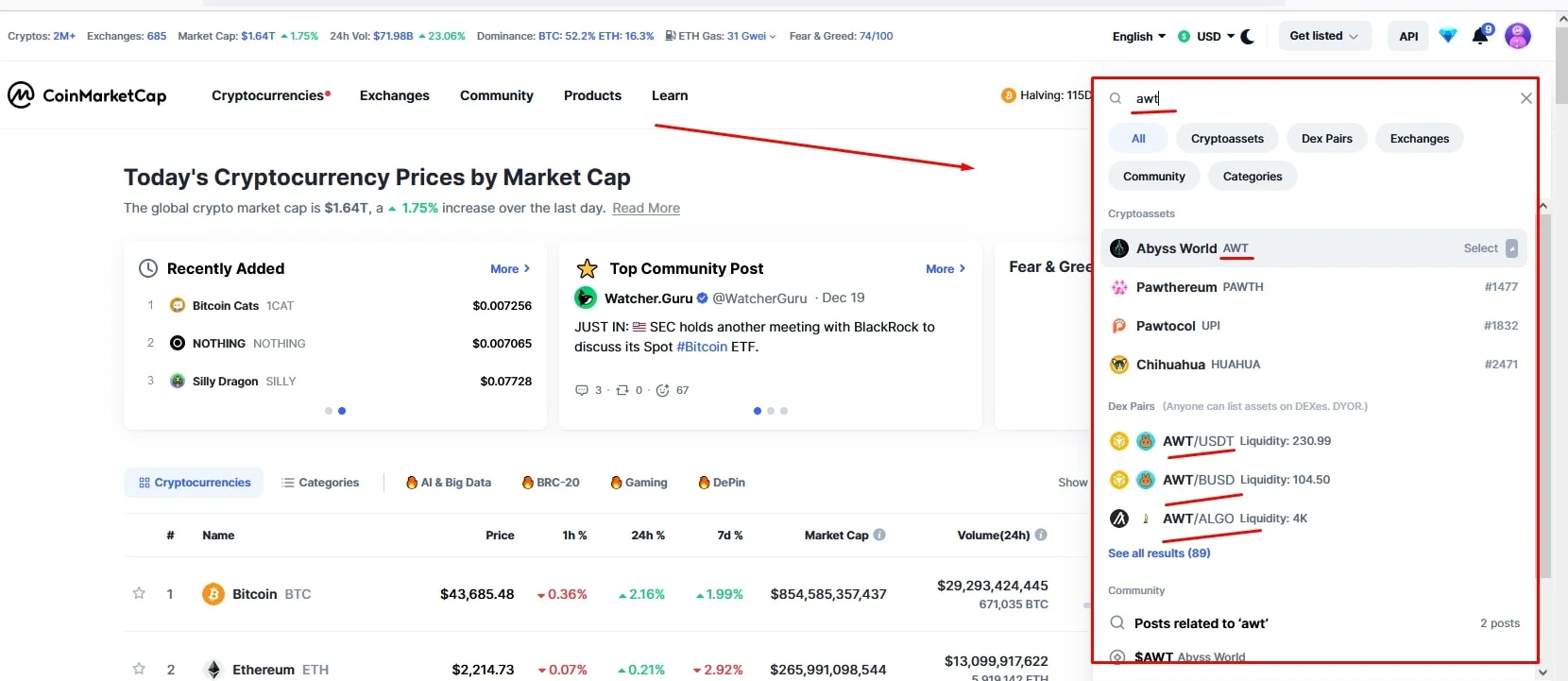Click the Bitcoin coin icon
The image size is (1568, 681).
coord(213,594)
